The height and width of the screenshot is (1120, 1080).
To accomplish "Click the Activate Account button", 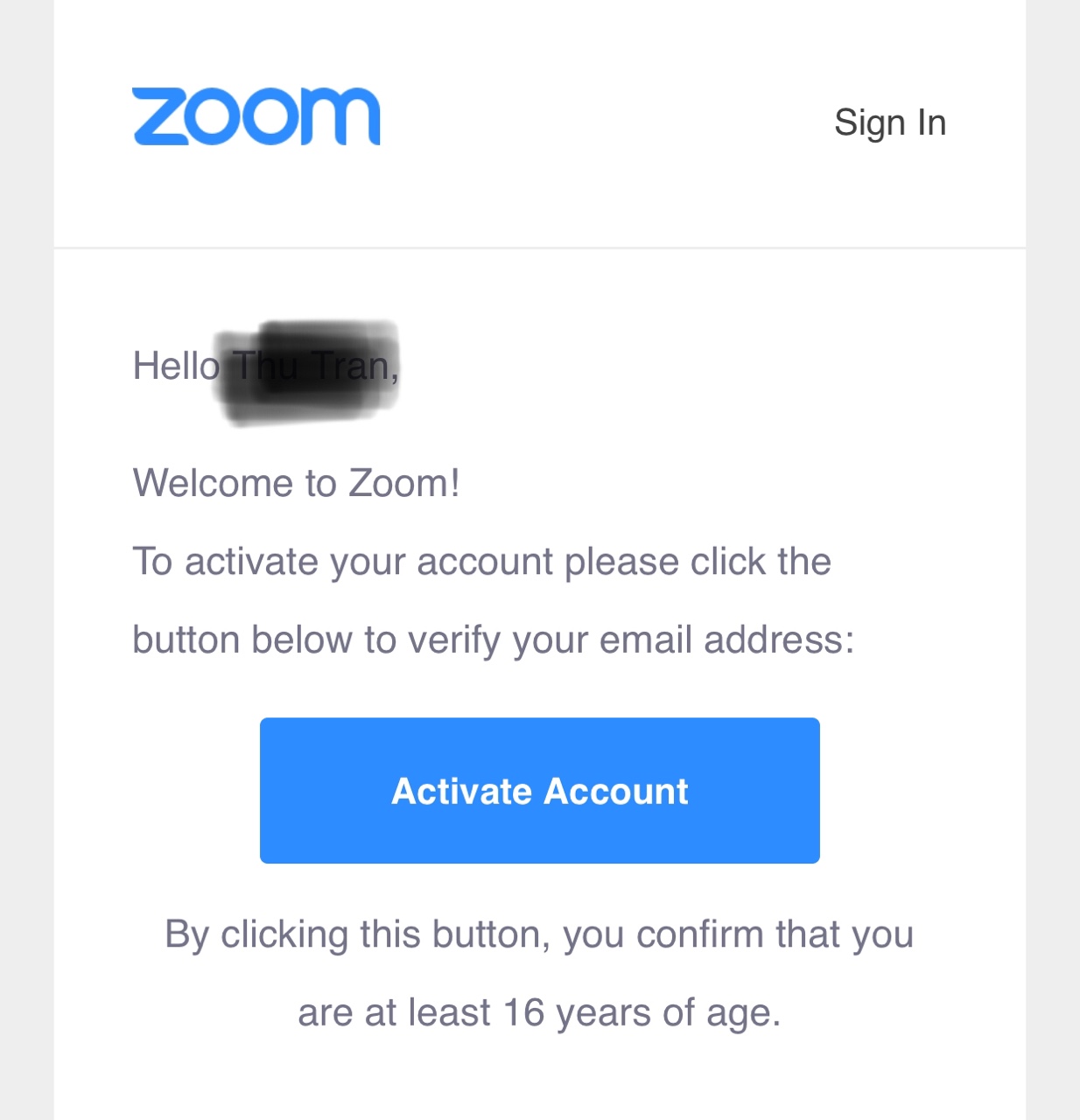I will click(x=540, y=790).
